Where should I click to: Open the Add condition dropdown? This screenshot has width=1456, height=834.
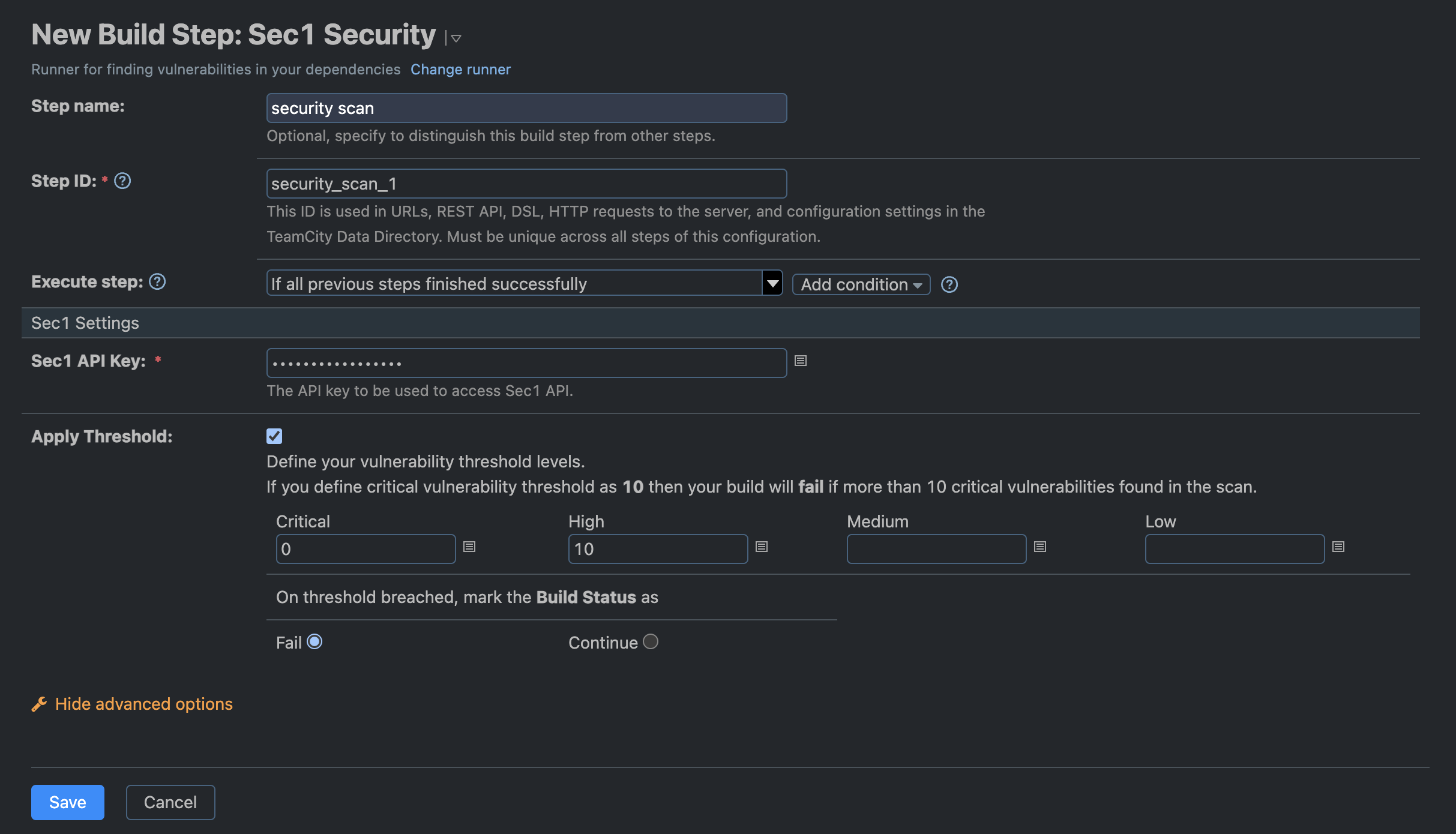(861, 284)
